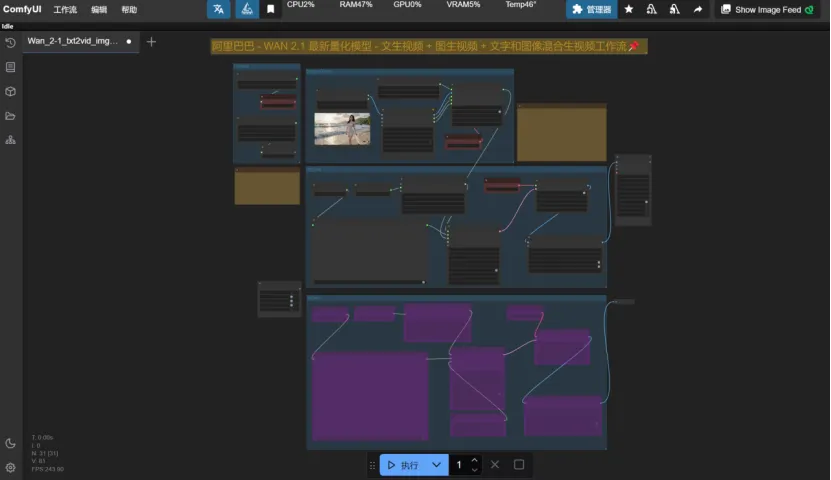Open dropdown arrow next to 执行

coord(436,465)
